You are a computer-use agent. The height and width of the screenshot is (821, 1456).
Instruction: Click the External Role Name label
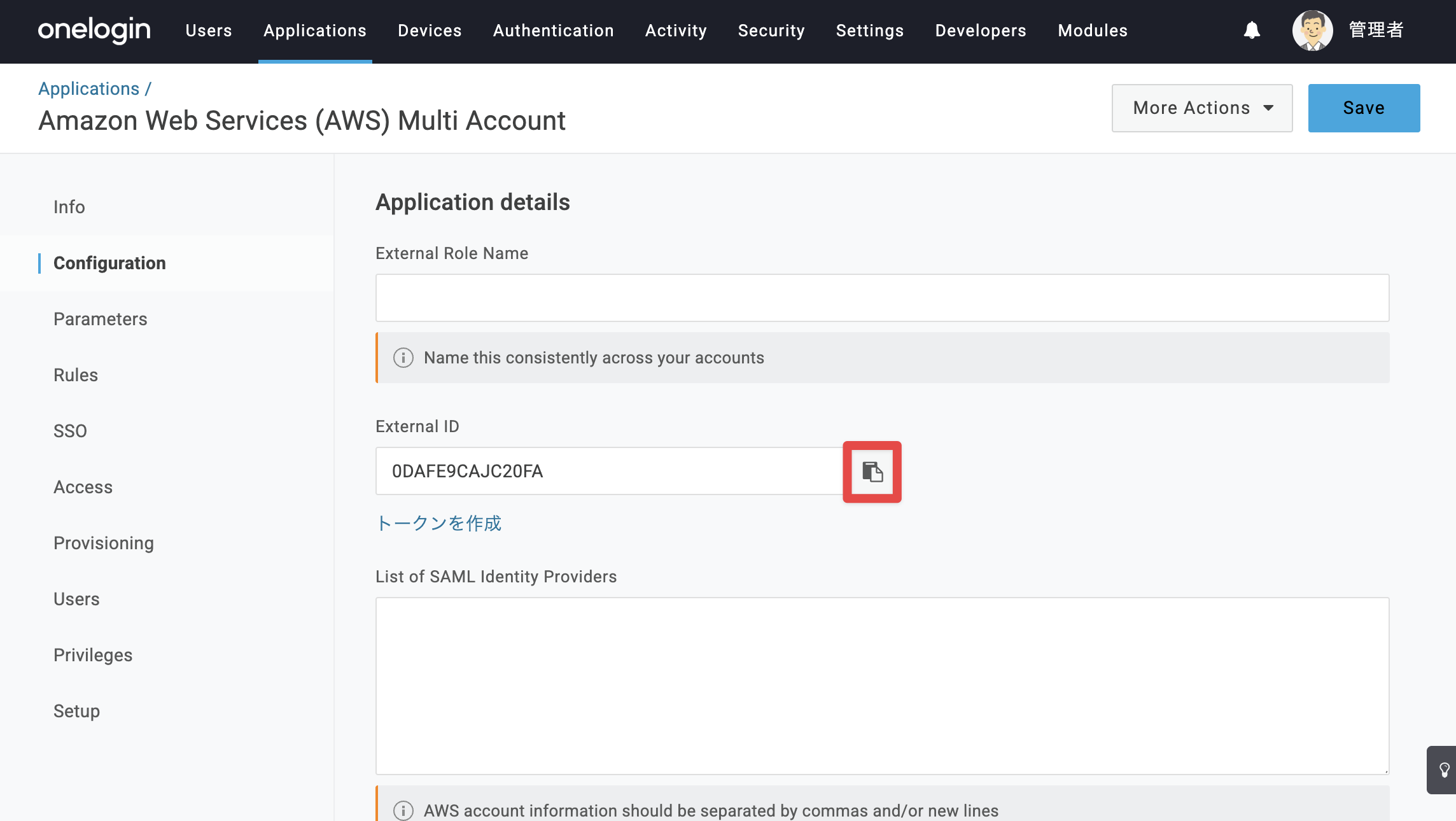pyautogui.click(x=452, y=253)
